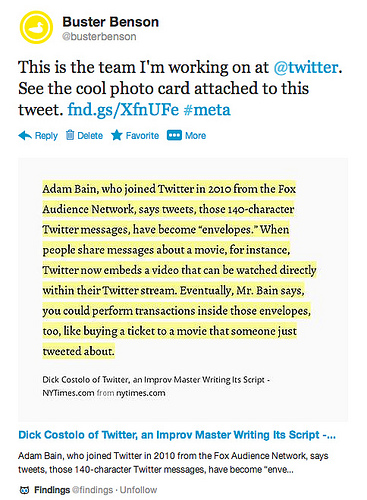Open the Dick Costolo of Twitter article title
367x500 pixels.
click(x=177, y=435)
